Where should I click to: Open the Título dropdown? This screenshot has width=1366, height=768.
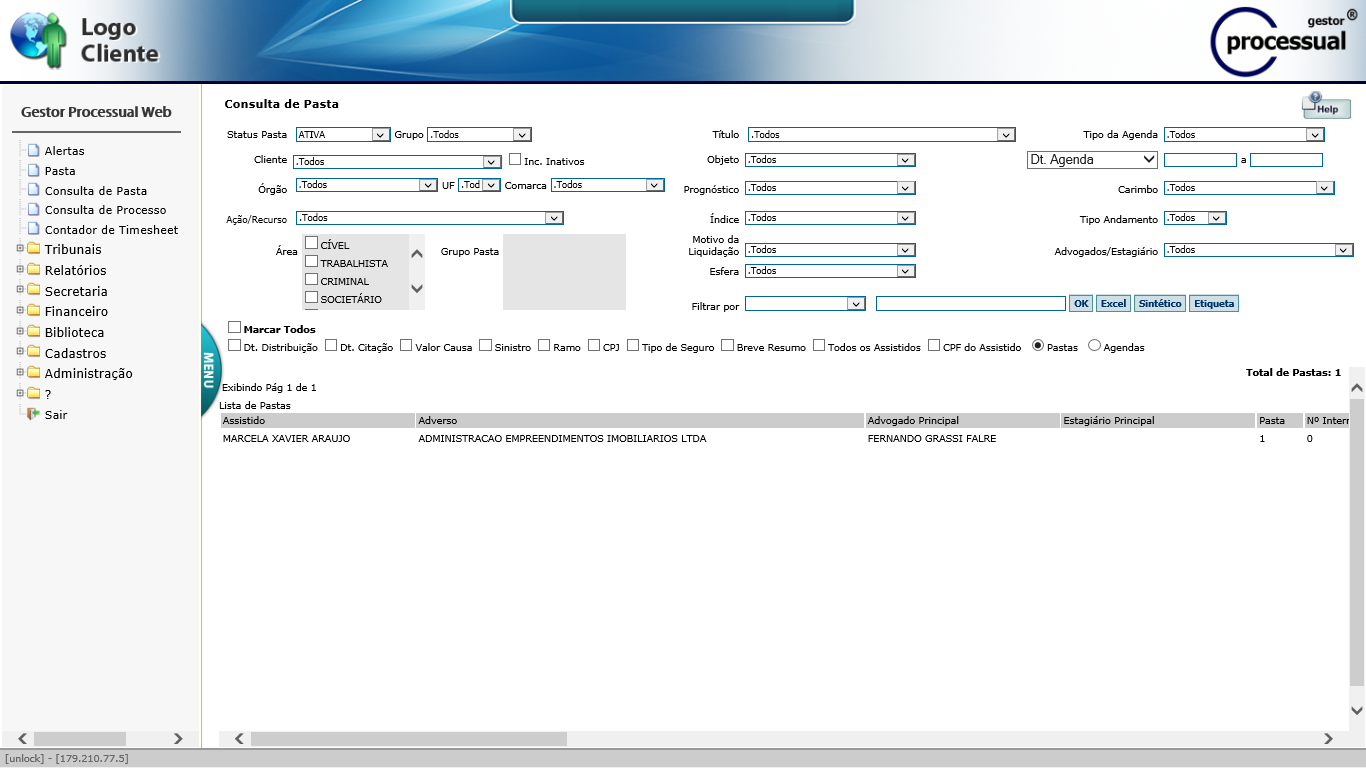(x=881, y=135)
